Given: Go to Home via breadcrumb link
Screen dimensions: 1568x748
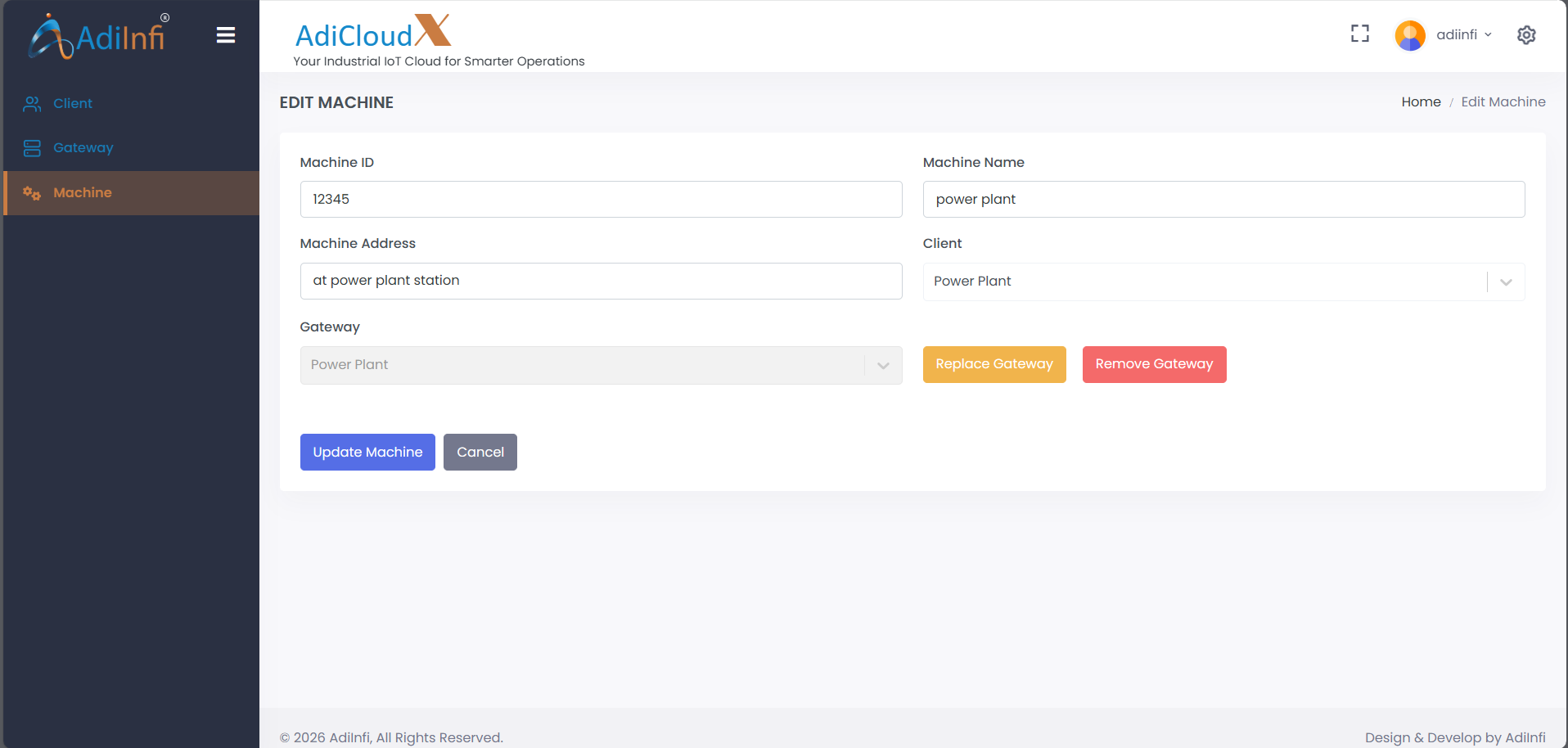Looking at the screenshot, I should [x=1420, y=102].
